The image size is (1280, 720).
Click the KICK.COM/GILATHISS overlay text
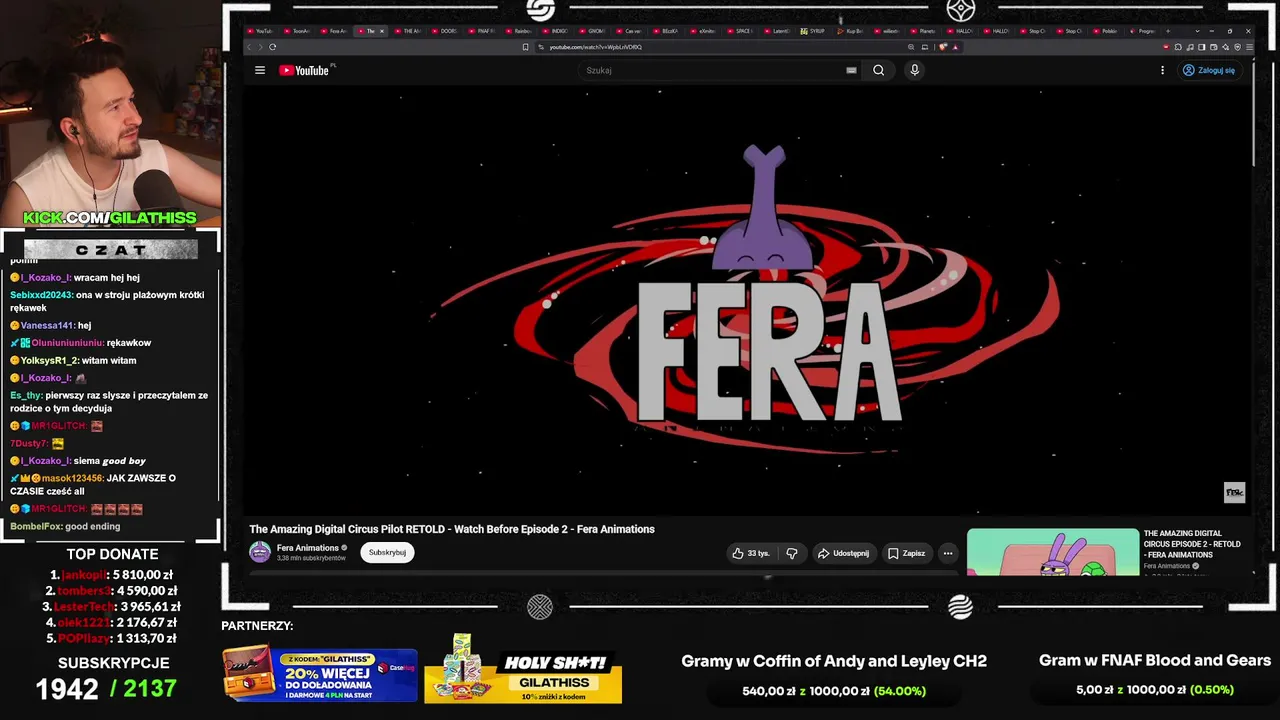110,217
